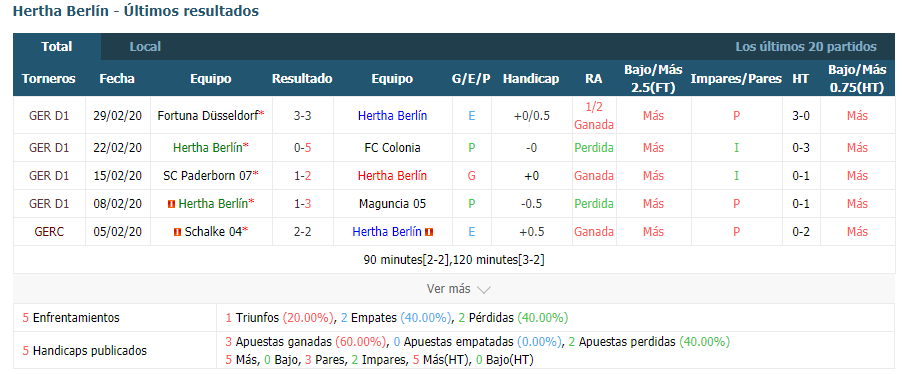Click the Handicap column header
Screen dimensions: 902x374
coord(531,79)
